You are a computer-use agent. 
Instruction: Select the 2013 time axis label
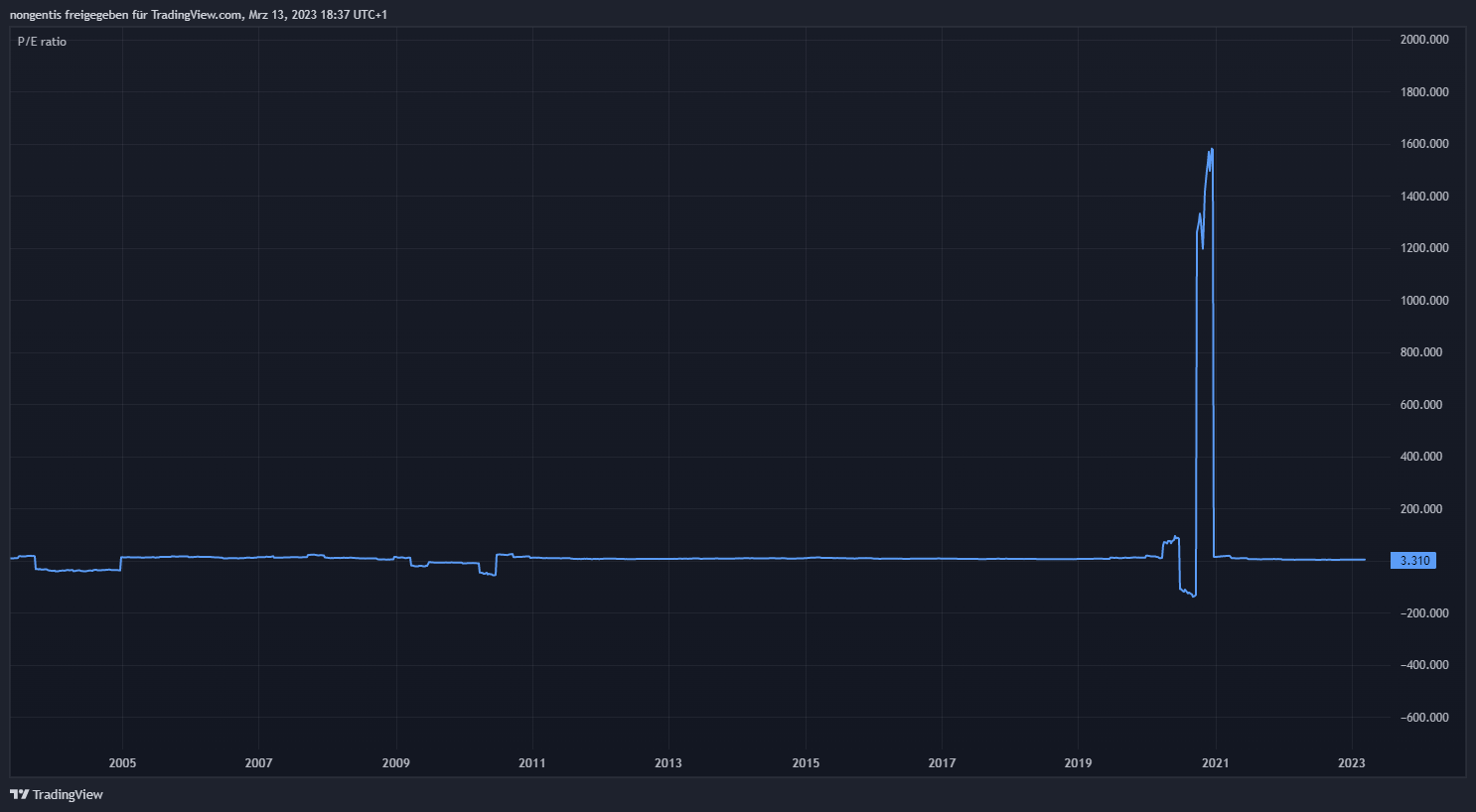point(668,763)
